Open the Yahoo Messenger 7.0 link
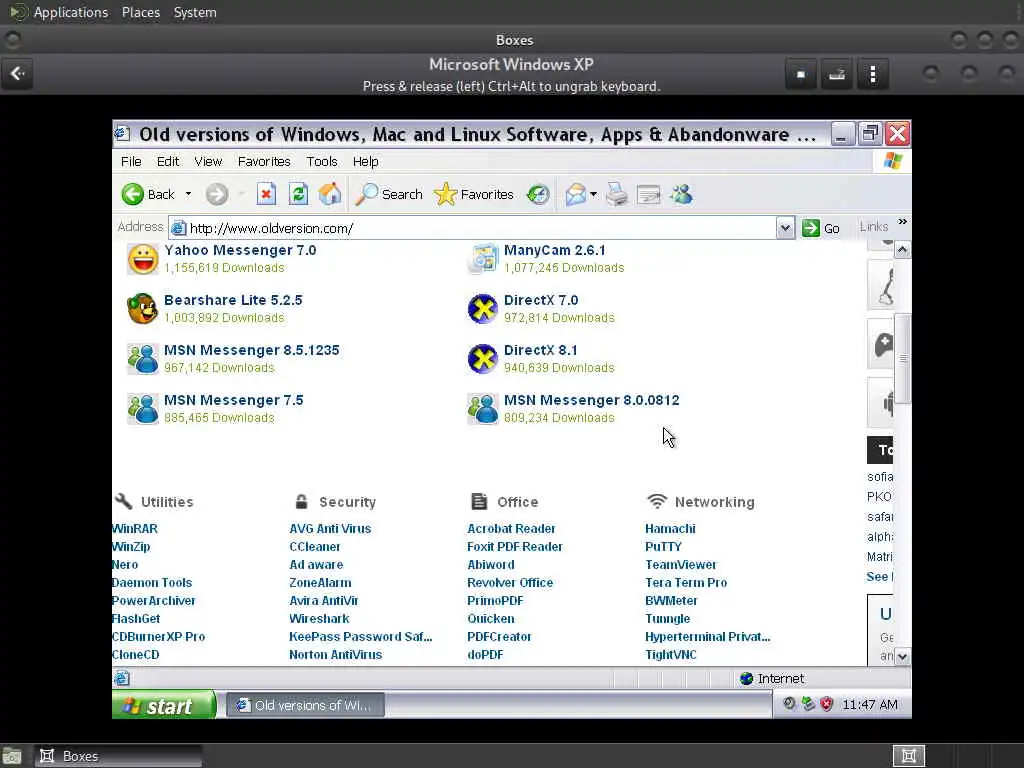Screen dimensions: 1024x768 (x=240, y=250)
